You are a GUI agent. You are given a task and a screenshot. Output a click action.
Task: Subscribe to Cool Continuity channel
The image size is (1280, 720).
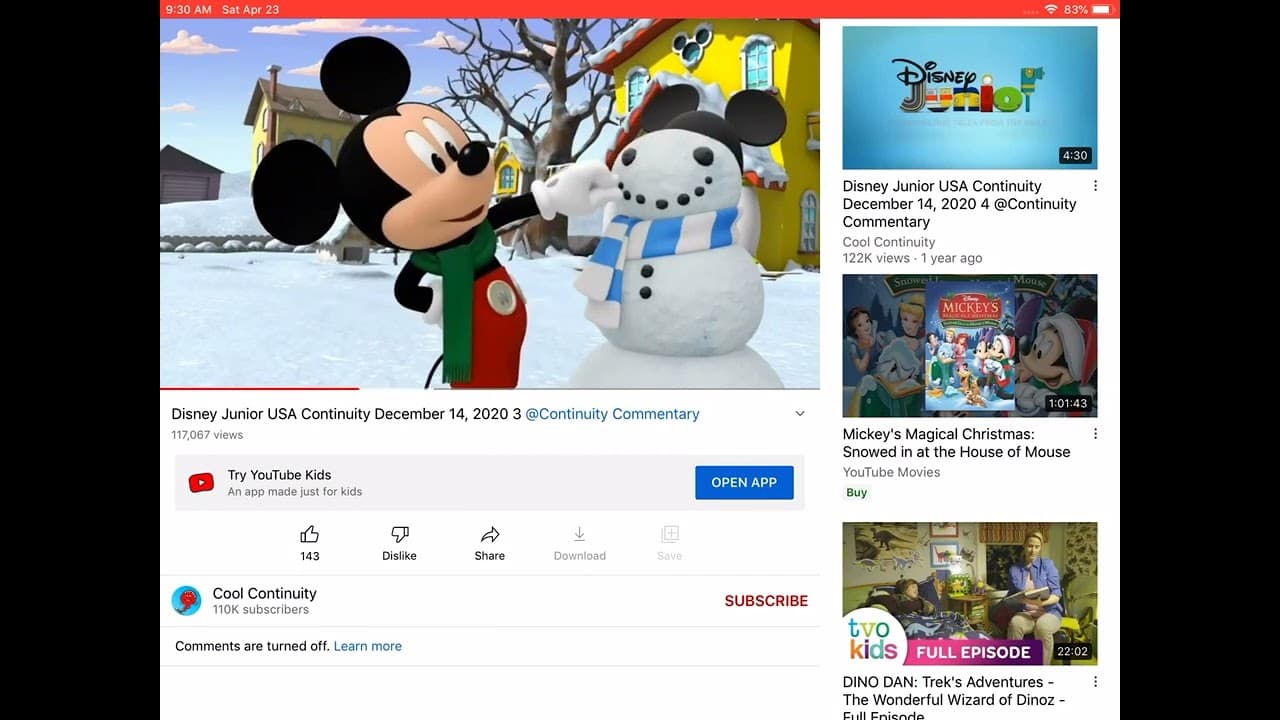tap(766, 601)
